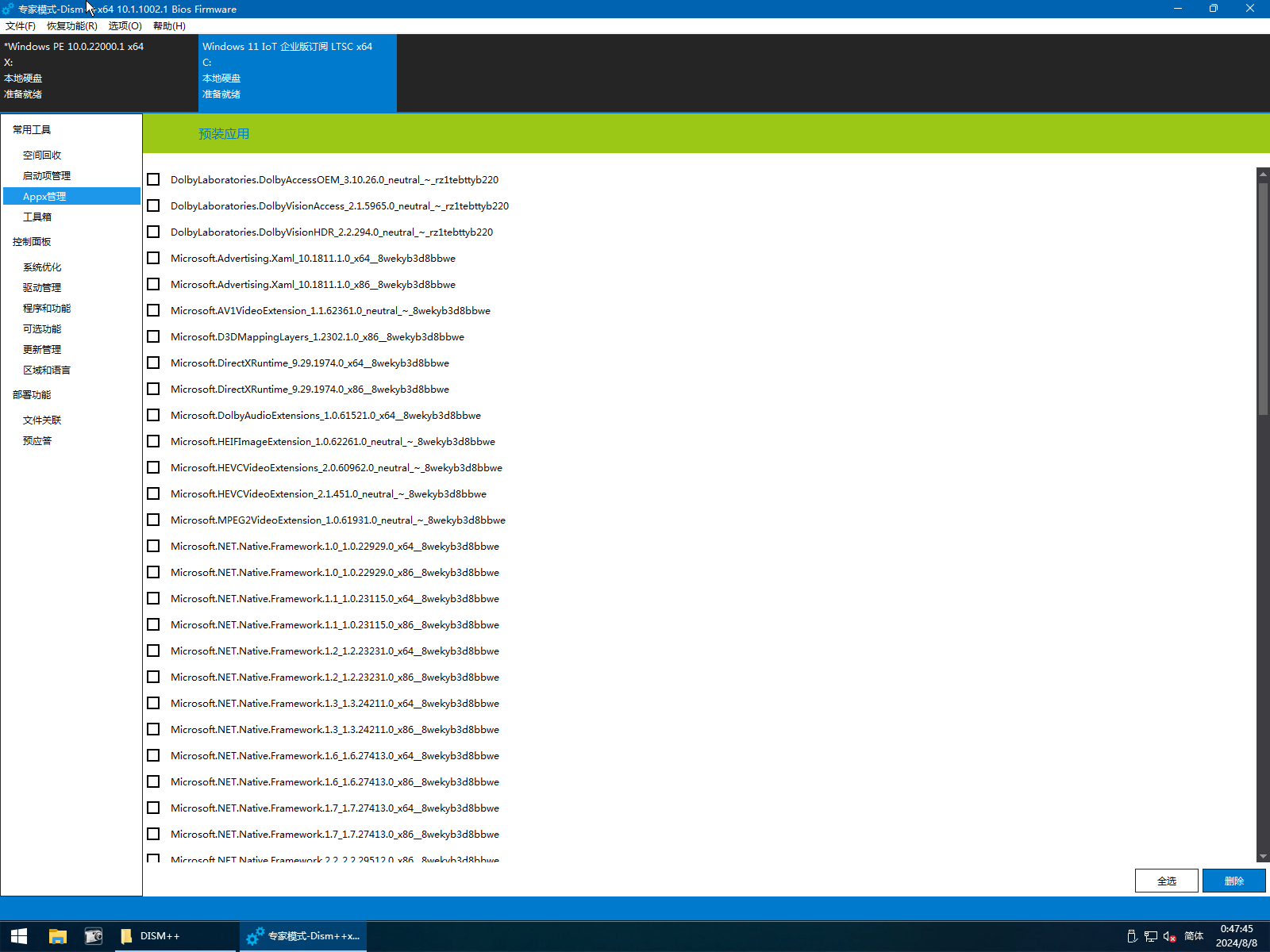This screenshot has height=952, width=1270.
Task: Open 启动项管理 in the sidebar
Action: [x=47, y=176]
